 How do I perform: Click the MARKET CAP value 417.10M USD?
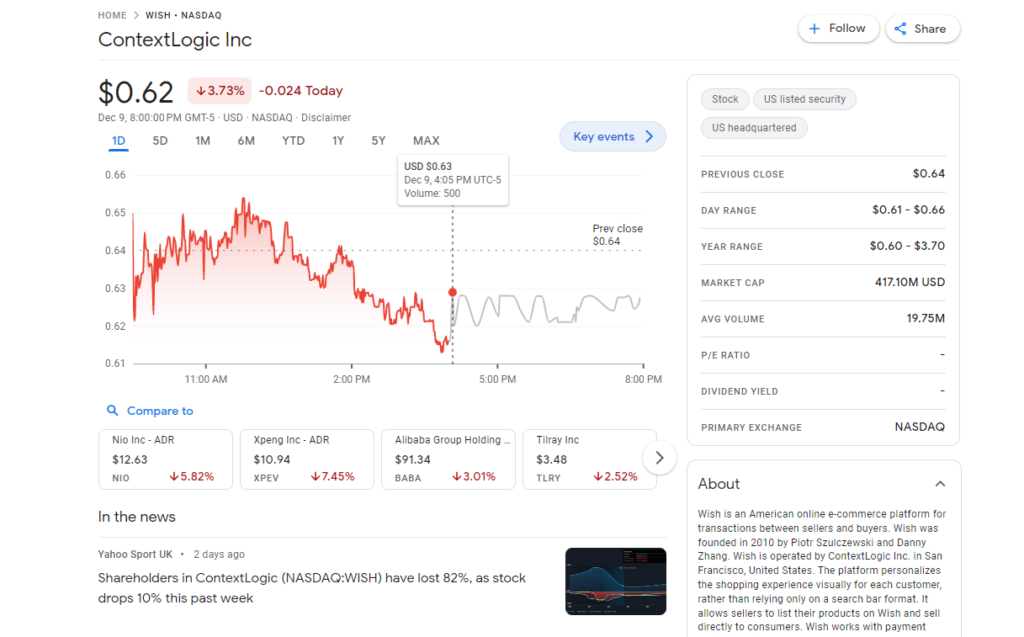(910, 282)
